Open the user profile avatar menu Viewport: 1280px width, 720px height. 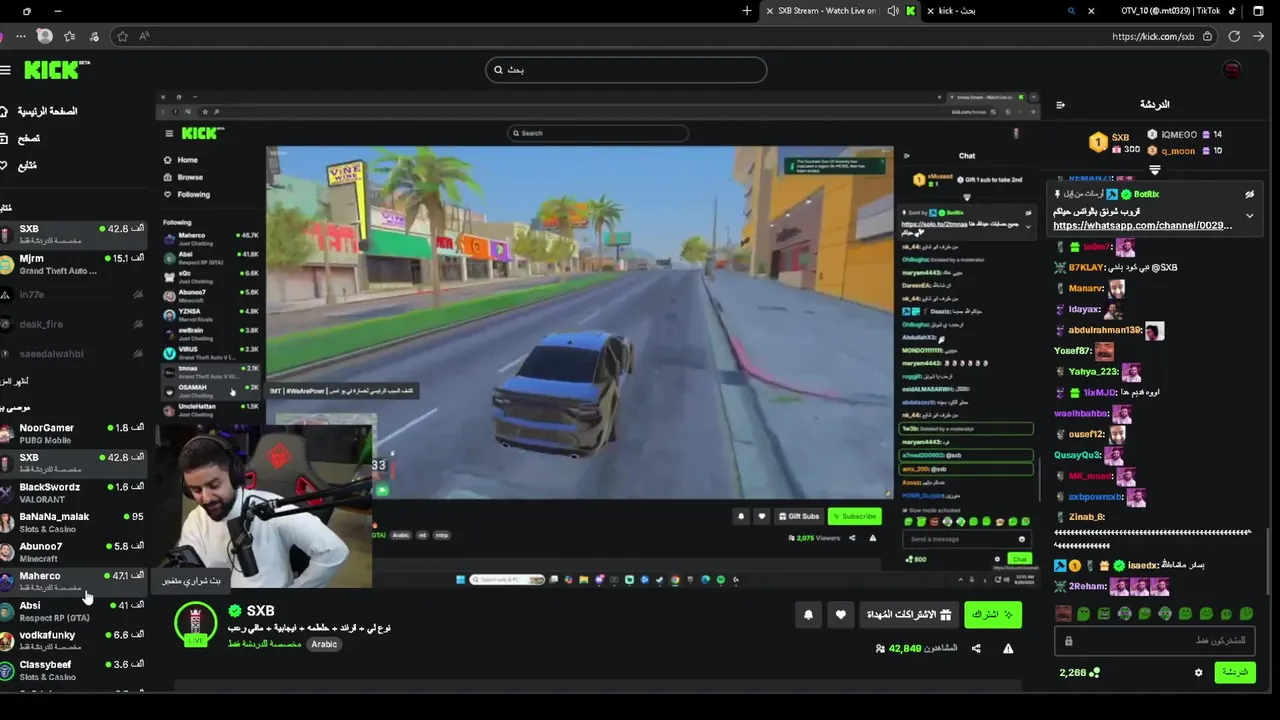tap(1232, 70)
